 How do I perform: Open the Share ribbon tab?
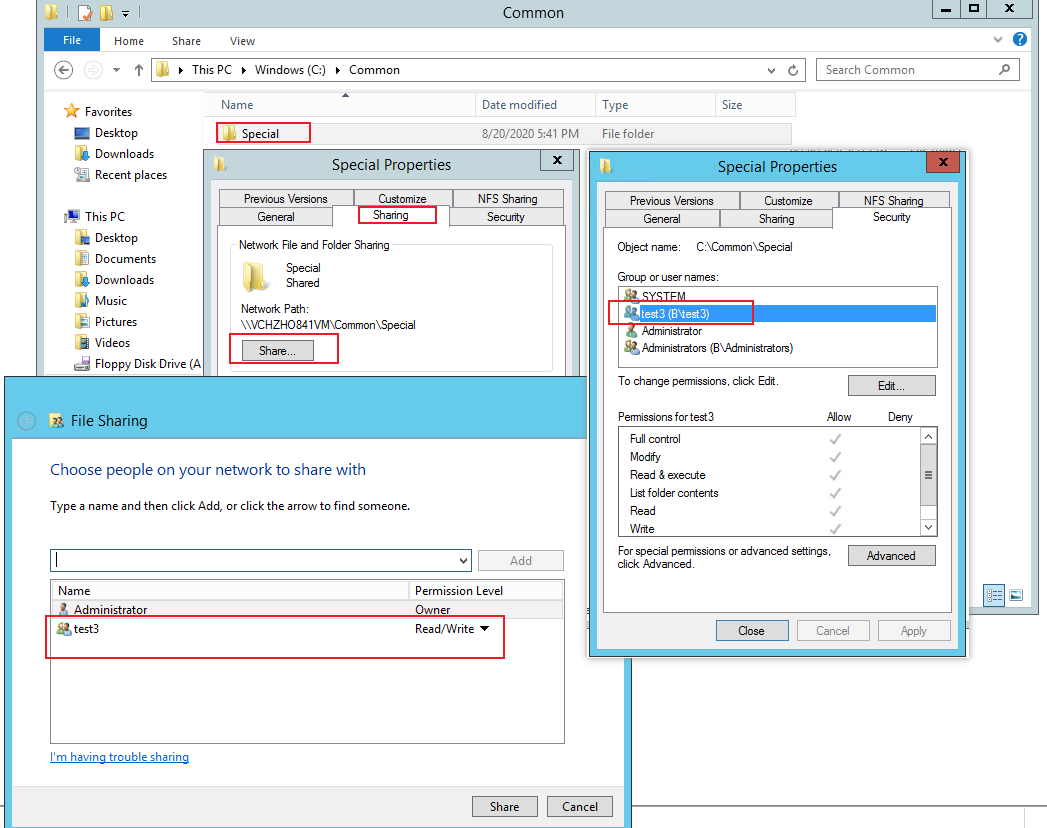point(186,41)
